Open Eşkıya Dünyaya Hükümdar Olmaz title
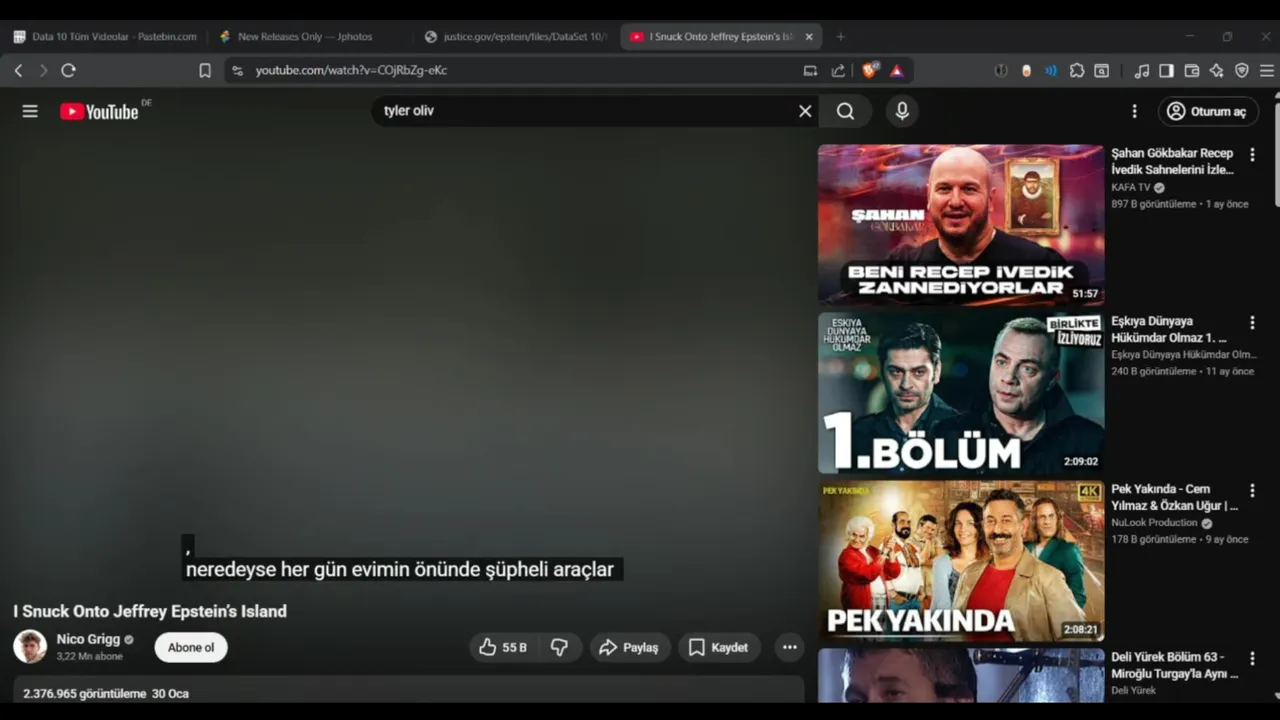Image resolution: width=1280 pixels, height=720 pixels. pos(1170,329)
